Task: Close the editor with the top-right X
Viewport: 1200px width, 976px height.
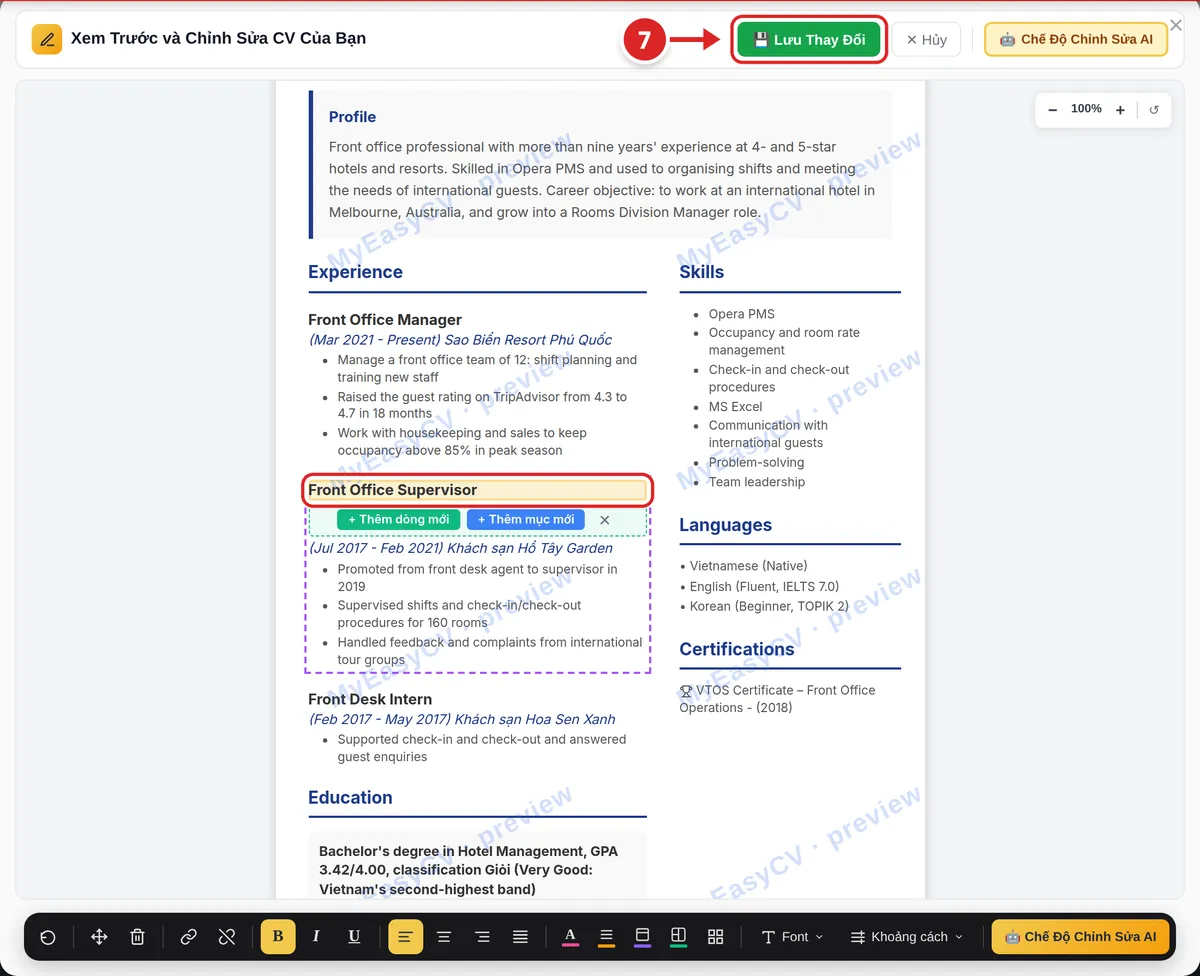Action: (x=1175, y=24)
